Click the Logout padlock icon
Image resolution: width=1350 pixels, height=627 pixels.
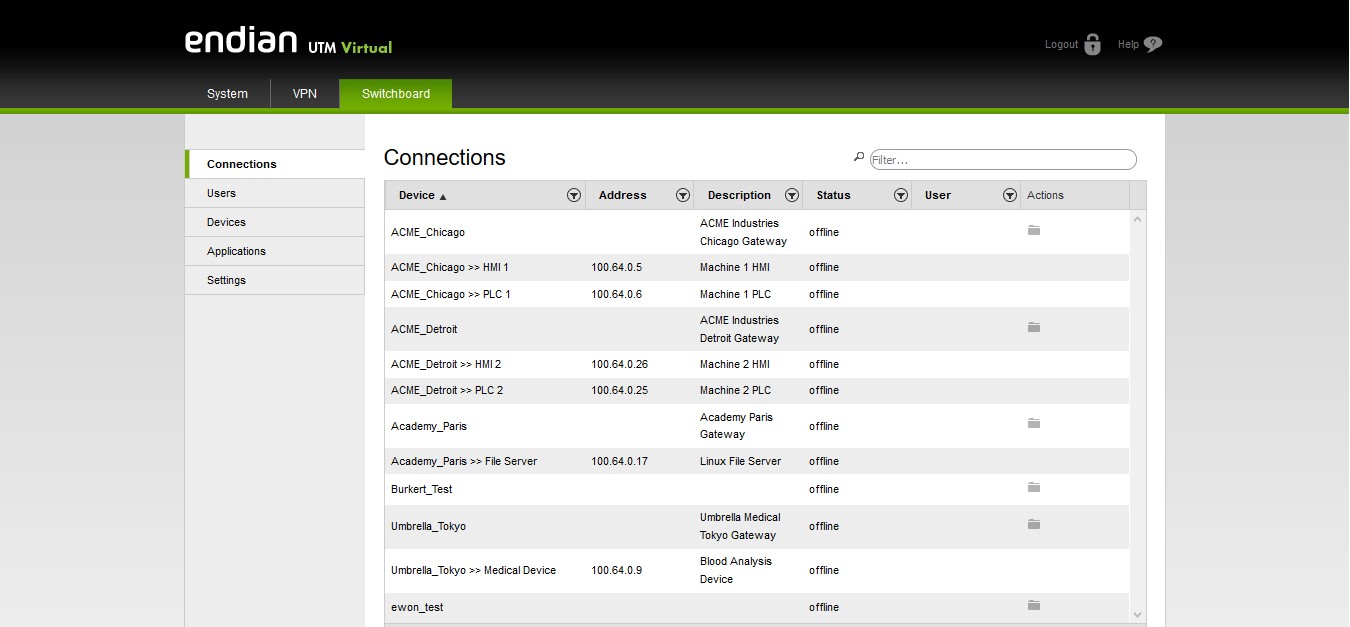pyautogui.click(x=1092, y=45)
